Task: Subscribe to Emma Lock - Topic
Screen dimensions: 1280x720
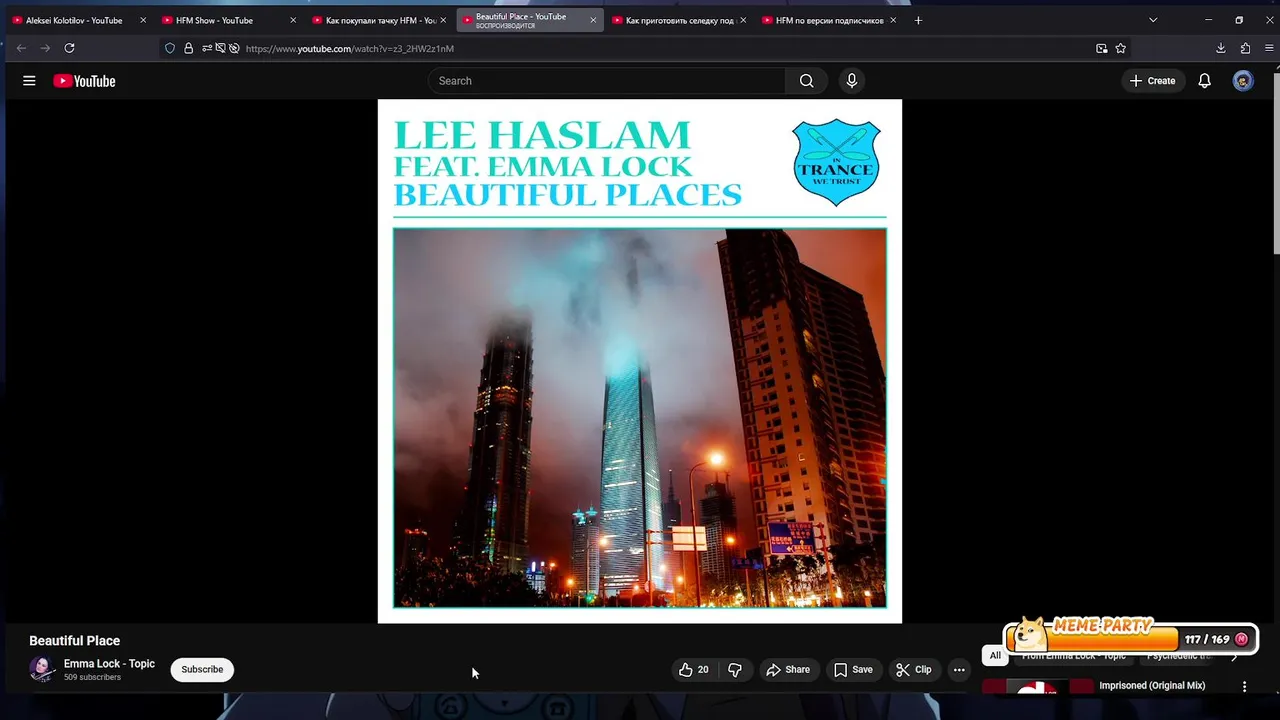Action: [x=202, y=670]
